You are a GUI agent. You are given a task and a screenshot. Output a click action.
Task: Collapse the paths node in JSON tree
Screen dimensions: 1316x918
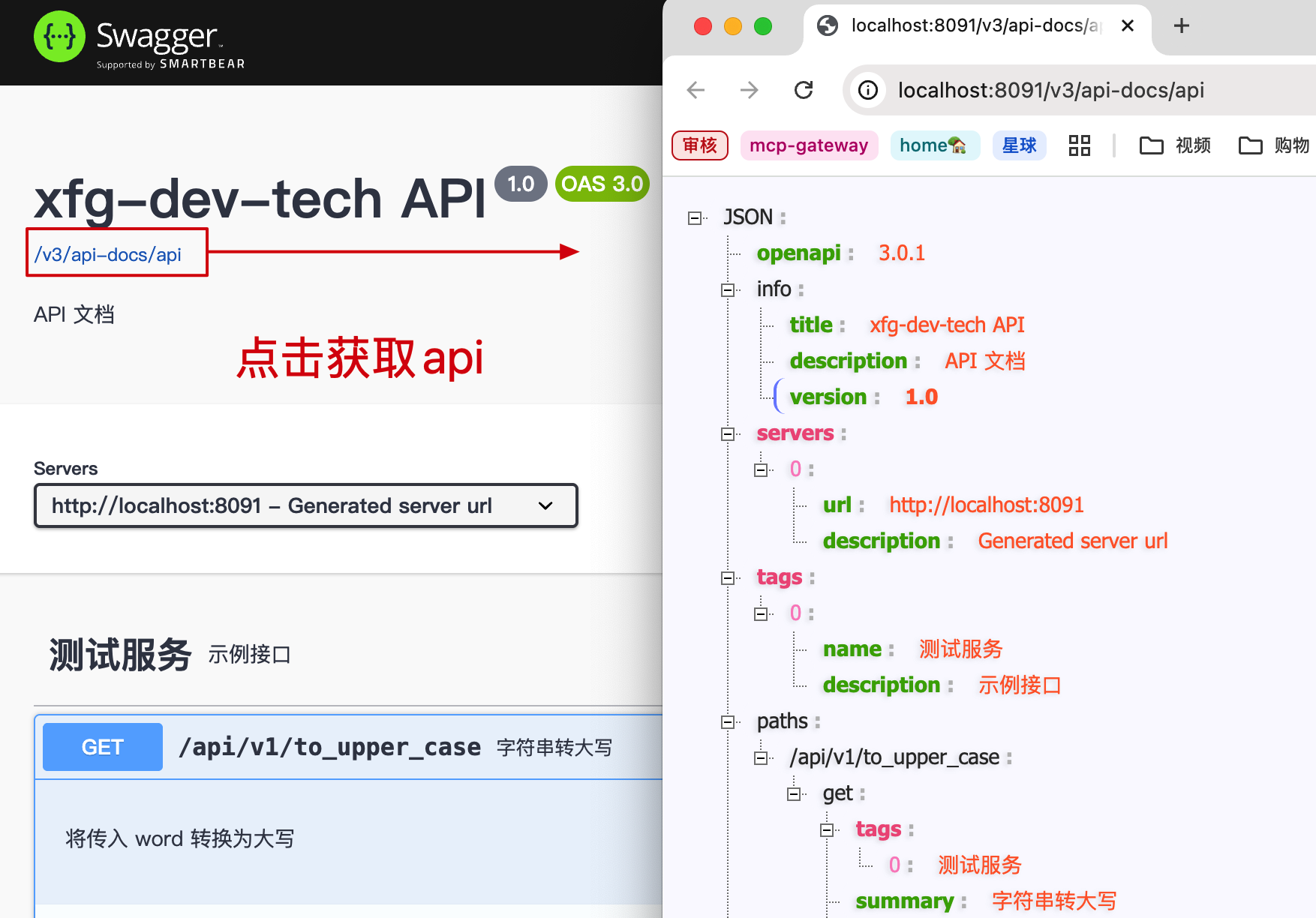point(727,722)
